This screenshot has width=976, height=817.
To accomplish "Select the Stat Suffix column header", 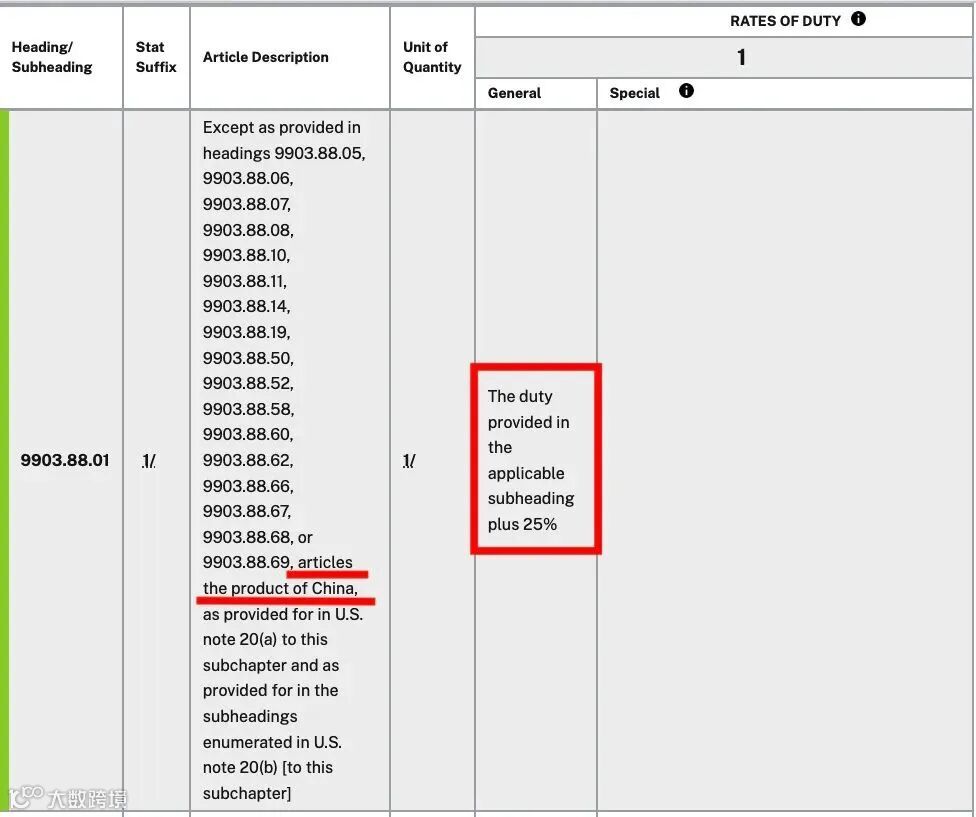I will pos(156,57).
